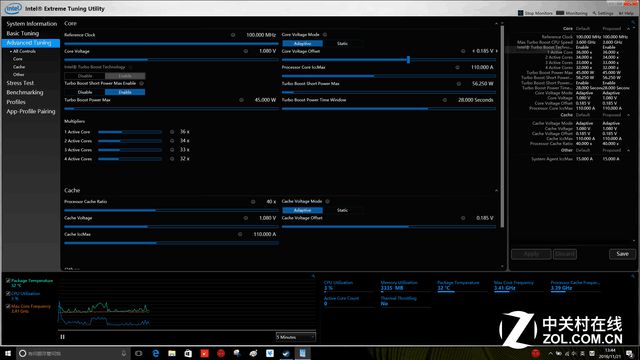Image resolution: width=640 pixels, height=360 pixels.
Task: Collapse the Cache section in tuning panel
Action: click(x=496, y=191)
